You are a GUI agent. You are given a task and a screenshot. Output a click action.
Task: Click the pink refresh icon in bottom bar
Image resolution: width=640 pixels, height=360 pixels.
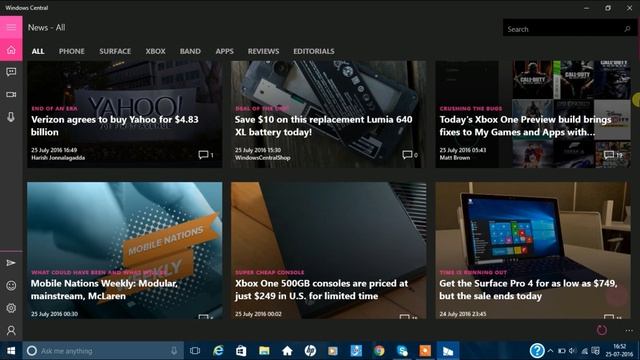[602, 330]
